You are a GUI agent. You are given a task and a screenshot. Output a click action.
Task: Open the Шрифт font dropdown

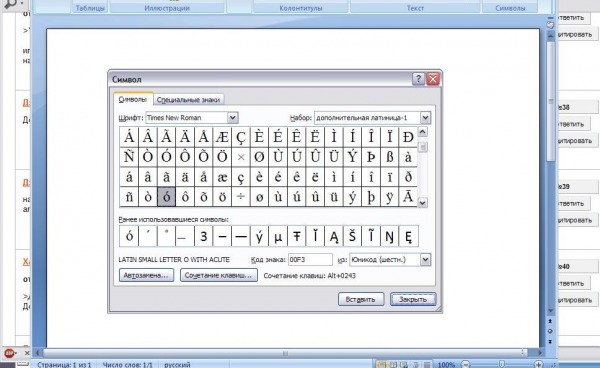tap(233, 118)
